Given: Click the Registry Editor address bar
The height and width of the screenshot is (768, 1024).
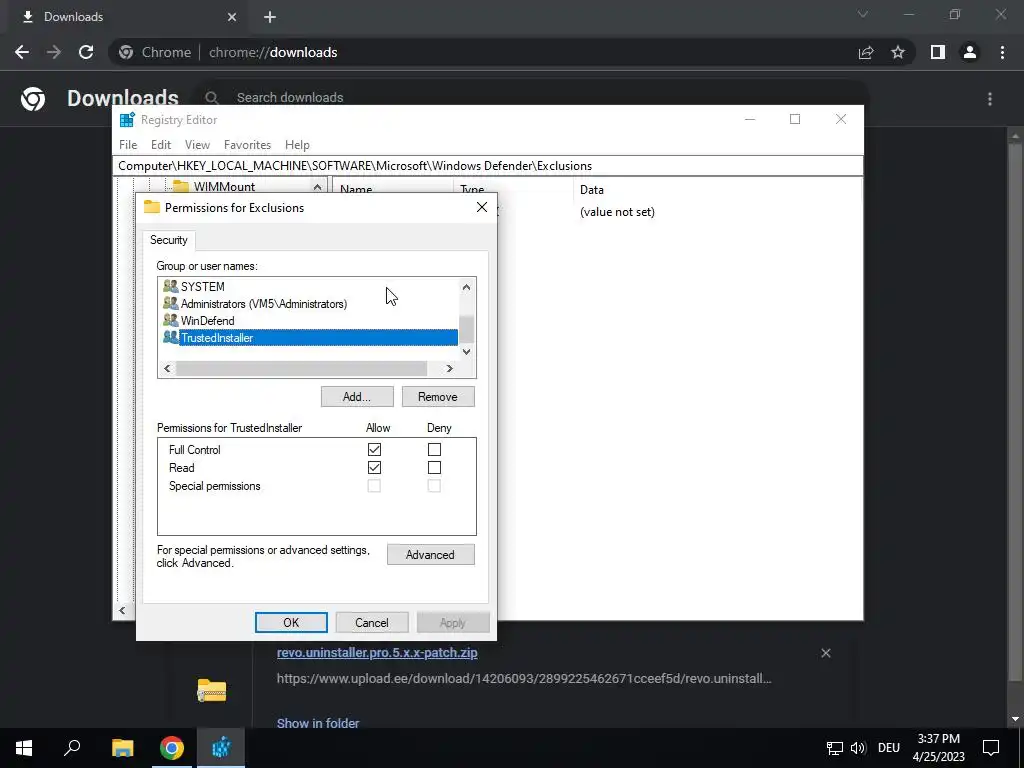Looking at the screenshot, I should [488, 166].
